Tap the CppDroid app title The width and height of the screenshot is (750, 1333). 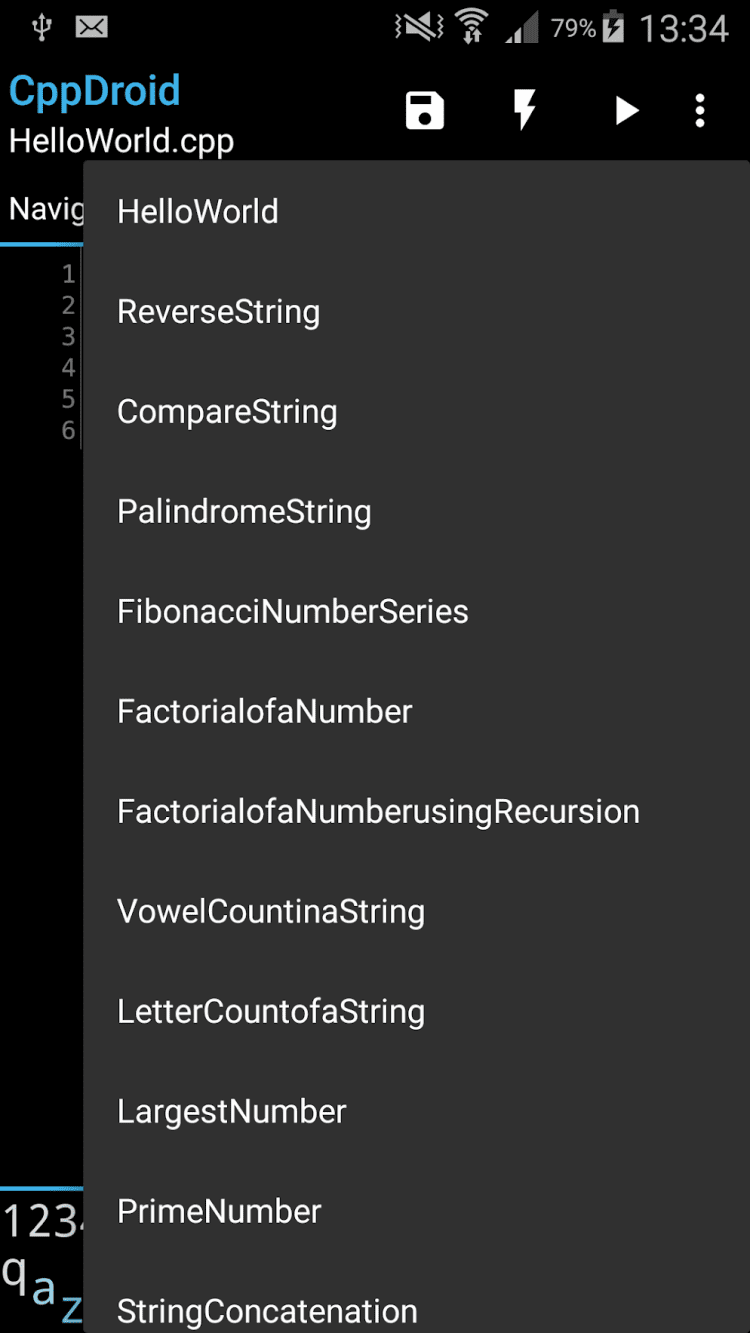tap(95, 91)
